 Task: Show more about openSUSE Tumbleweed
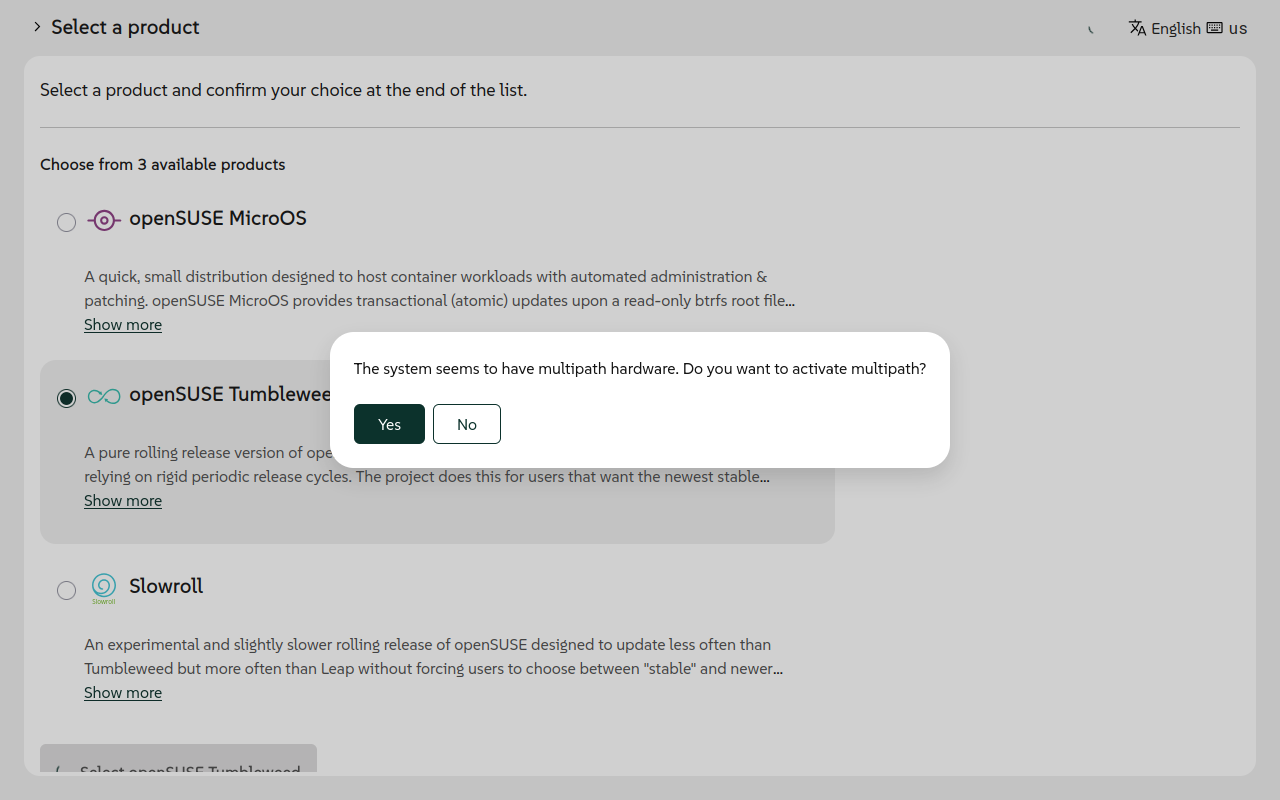coord(122,500)
